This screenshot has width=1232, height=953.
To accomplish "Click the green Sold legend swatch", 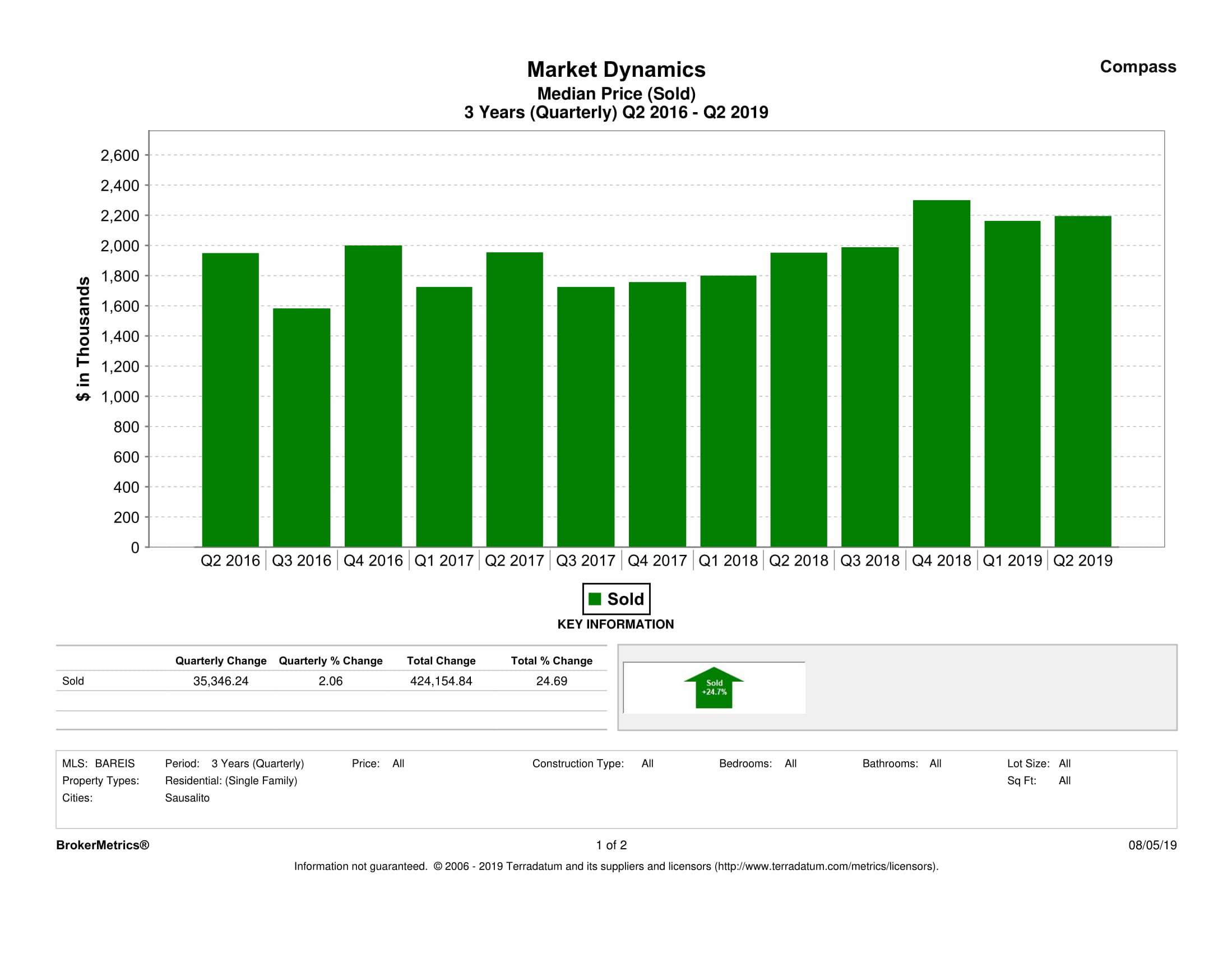I will click(594, 599).
